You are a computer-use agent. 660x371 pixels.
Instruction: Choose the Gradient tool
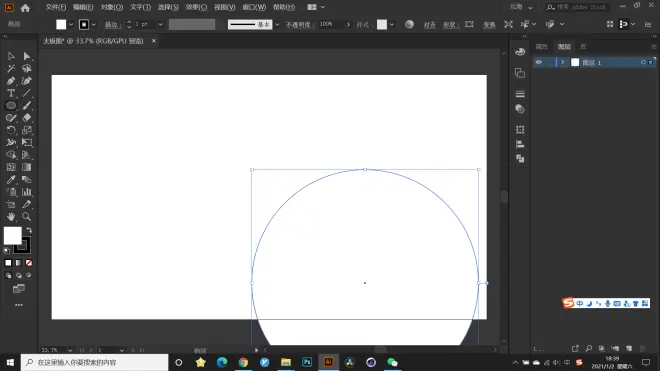[x=27, y=167]
